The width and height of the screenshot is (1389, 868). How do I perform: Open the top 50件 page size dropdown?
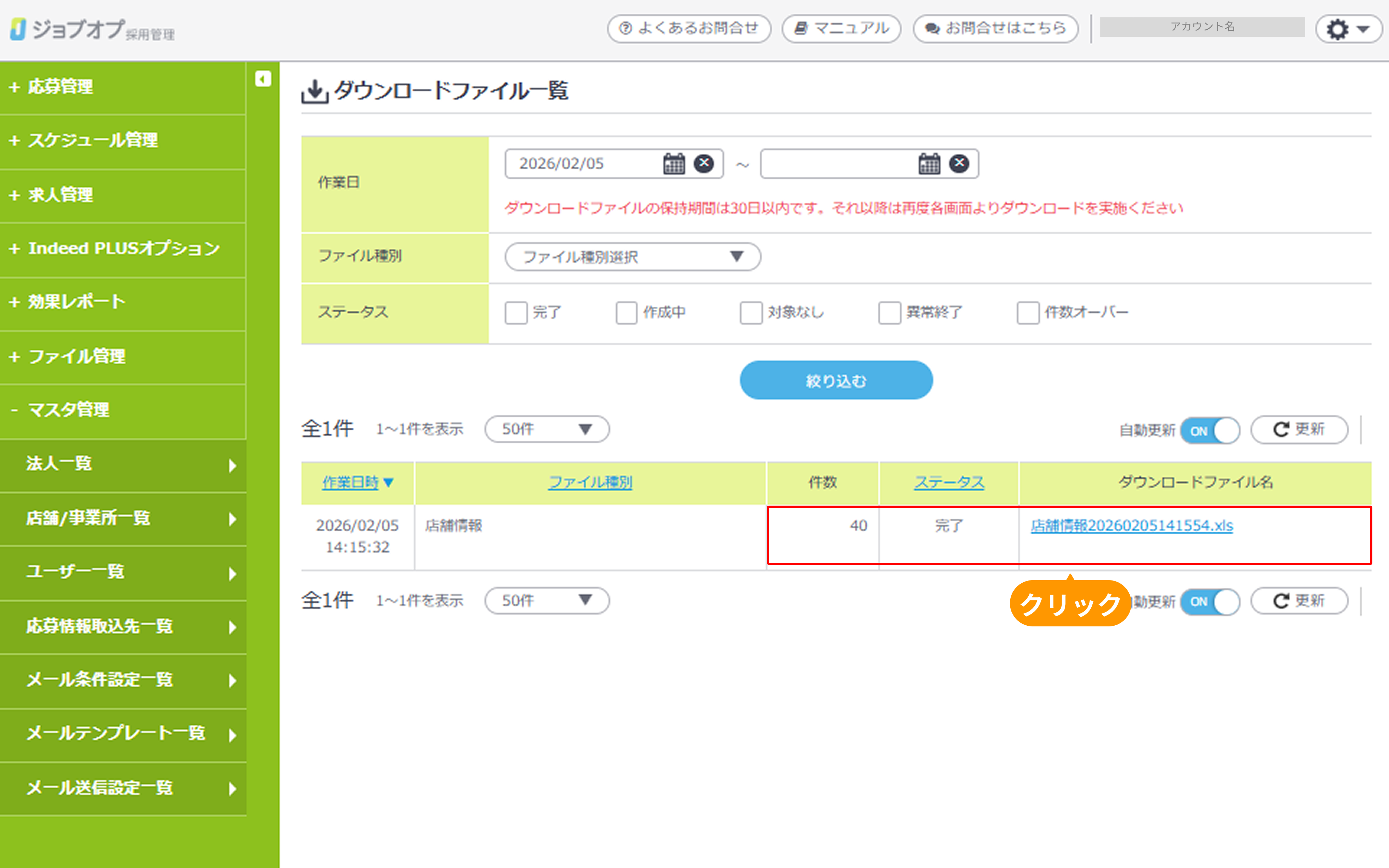click(x=547, y=429)
